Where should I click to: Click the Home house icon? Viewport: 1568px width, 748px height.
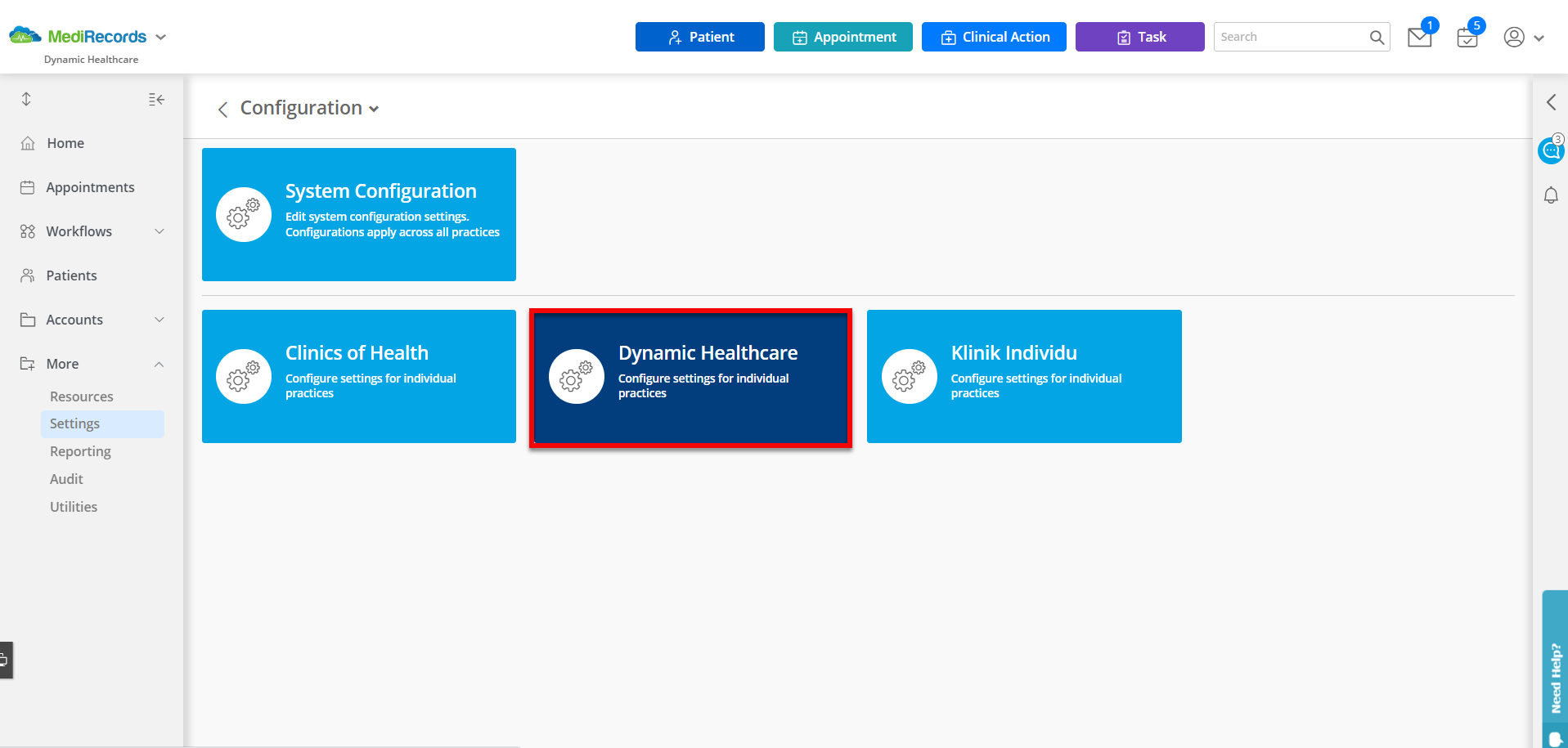28,143
